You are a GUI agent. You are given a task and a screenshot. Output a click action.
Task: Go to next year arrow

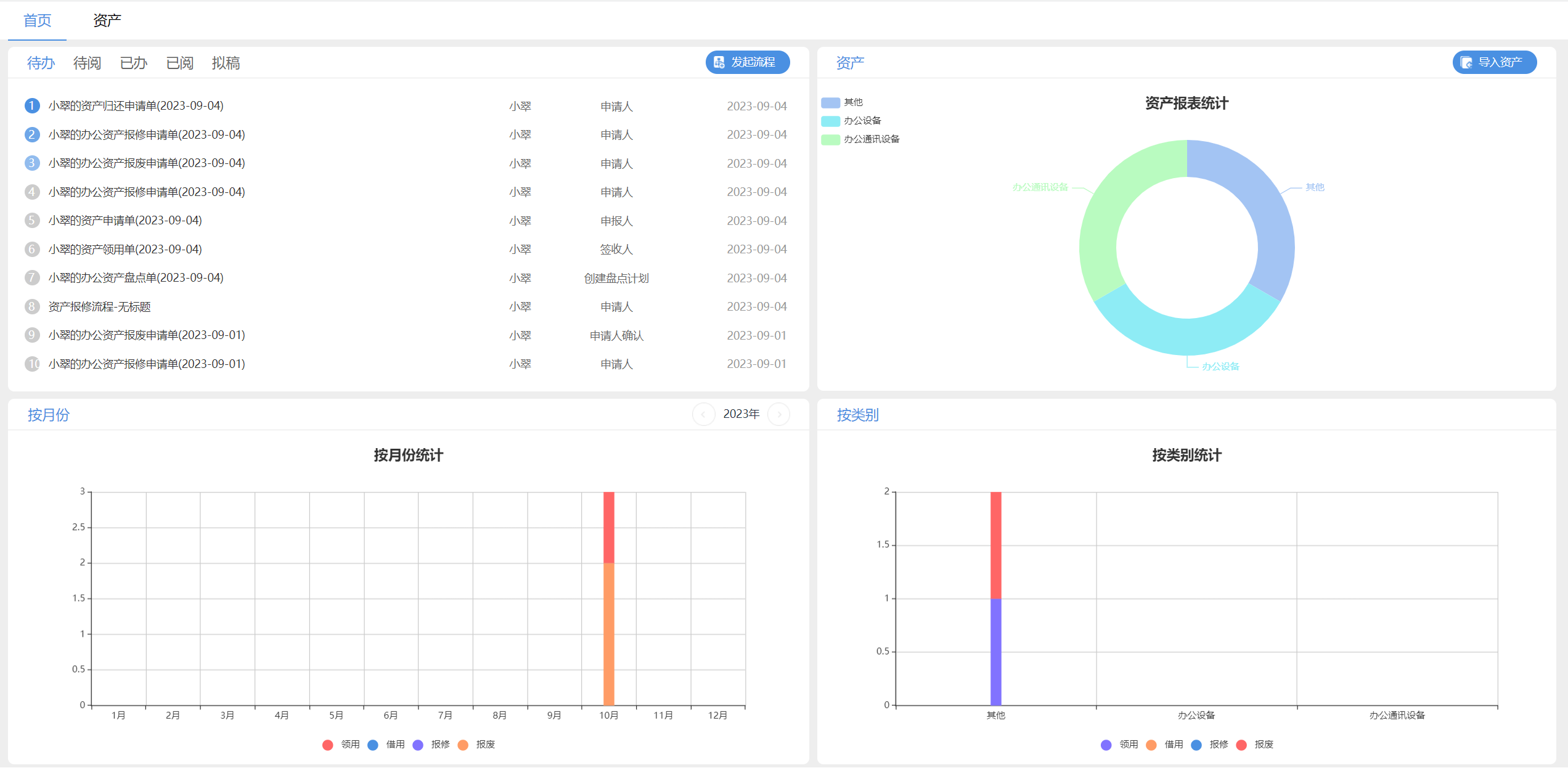point(779,414)
